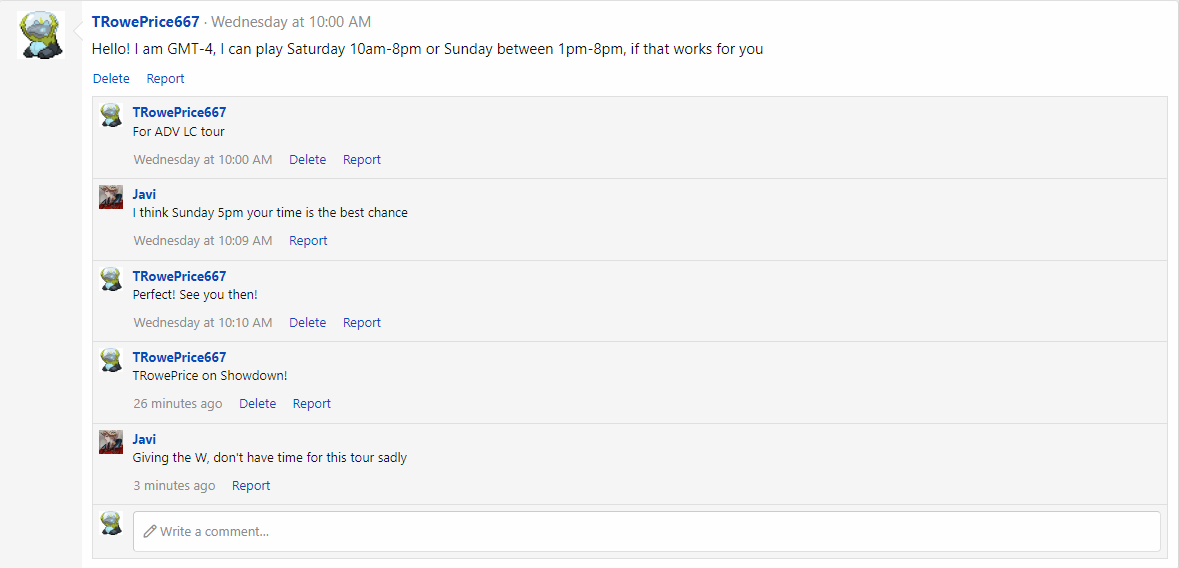Open the Wednesday at 10:09 AM timestamp
The height and width of the screenshot is (568, 1179).
pos(203,241)
